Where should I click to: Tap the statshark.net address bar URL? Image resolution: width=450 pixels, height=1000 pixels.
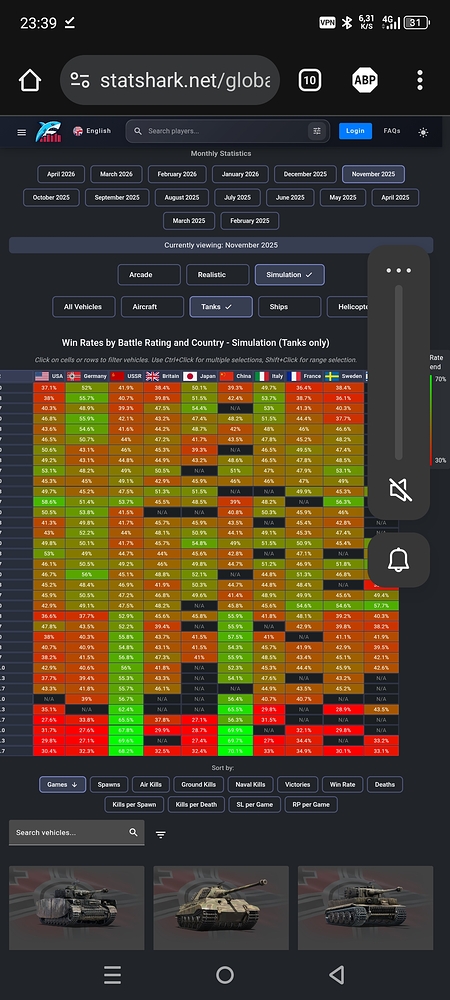coord(185,80)
